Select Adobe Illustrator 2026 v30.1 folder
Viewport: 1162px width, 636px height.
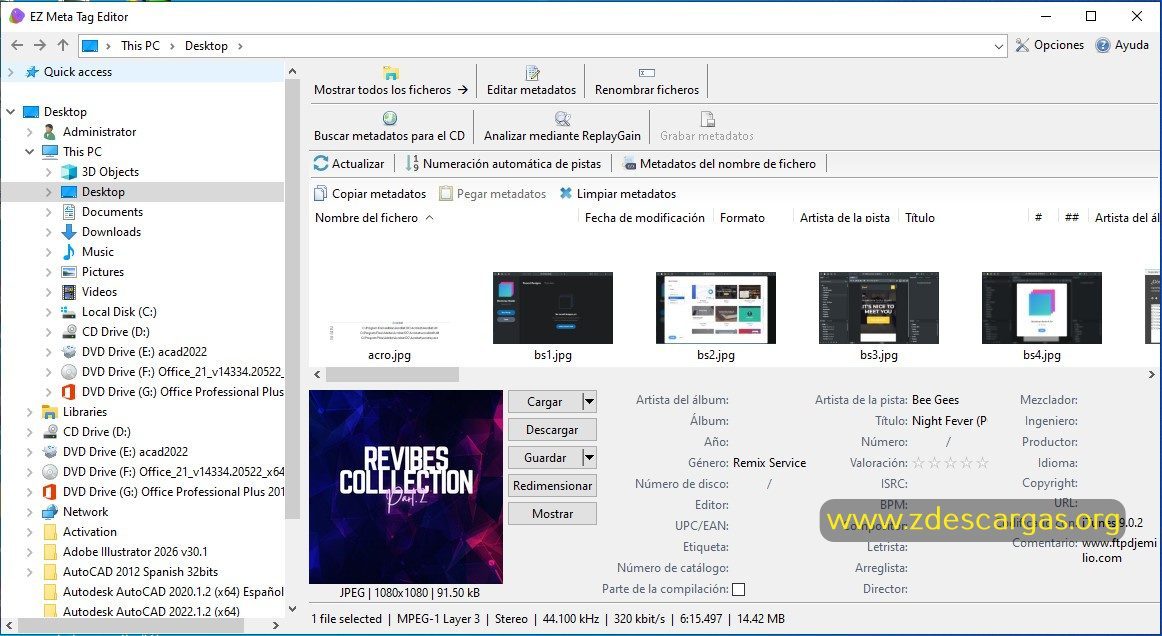[135, 552]
